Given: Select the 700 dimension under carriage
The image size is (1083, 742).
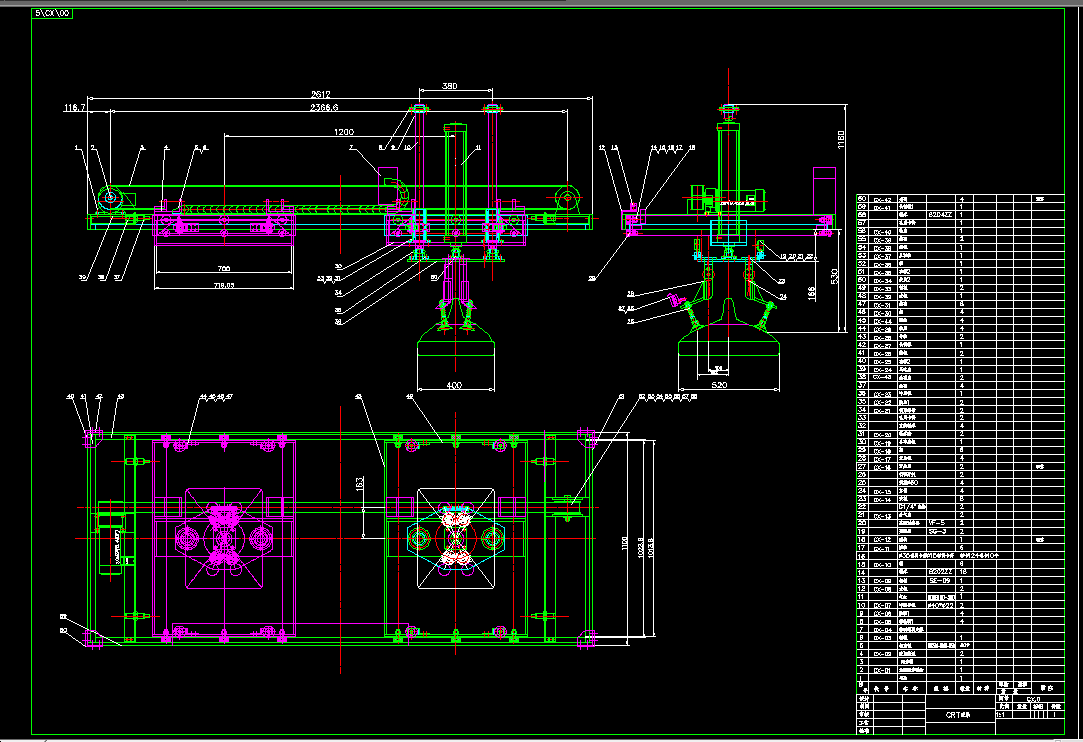Looking at the screenshot, I should point(223,268).
